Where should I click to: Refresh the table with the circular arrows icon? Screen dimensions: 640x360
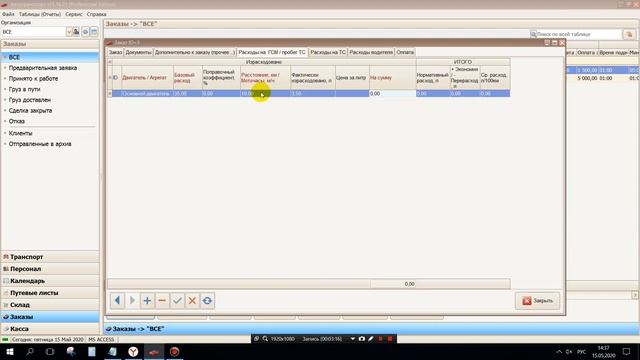click(207, 301)
